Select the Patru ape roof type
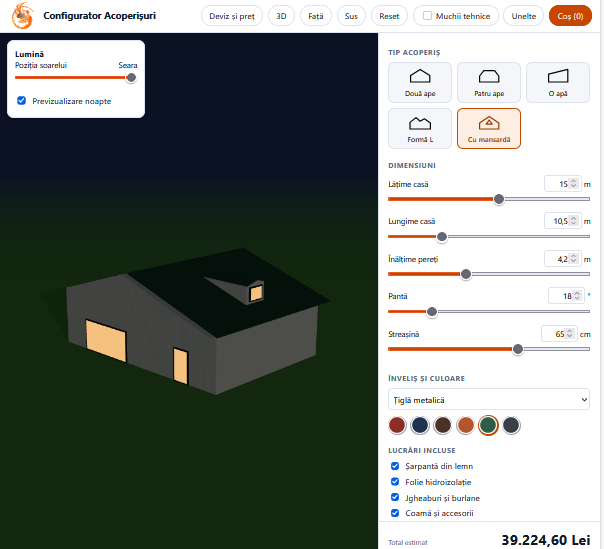The width and height of the screenshot is (604, 549). [489, 82]
